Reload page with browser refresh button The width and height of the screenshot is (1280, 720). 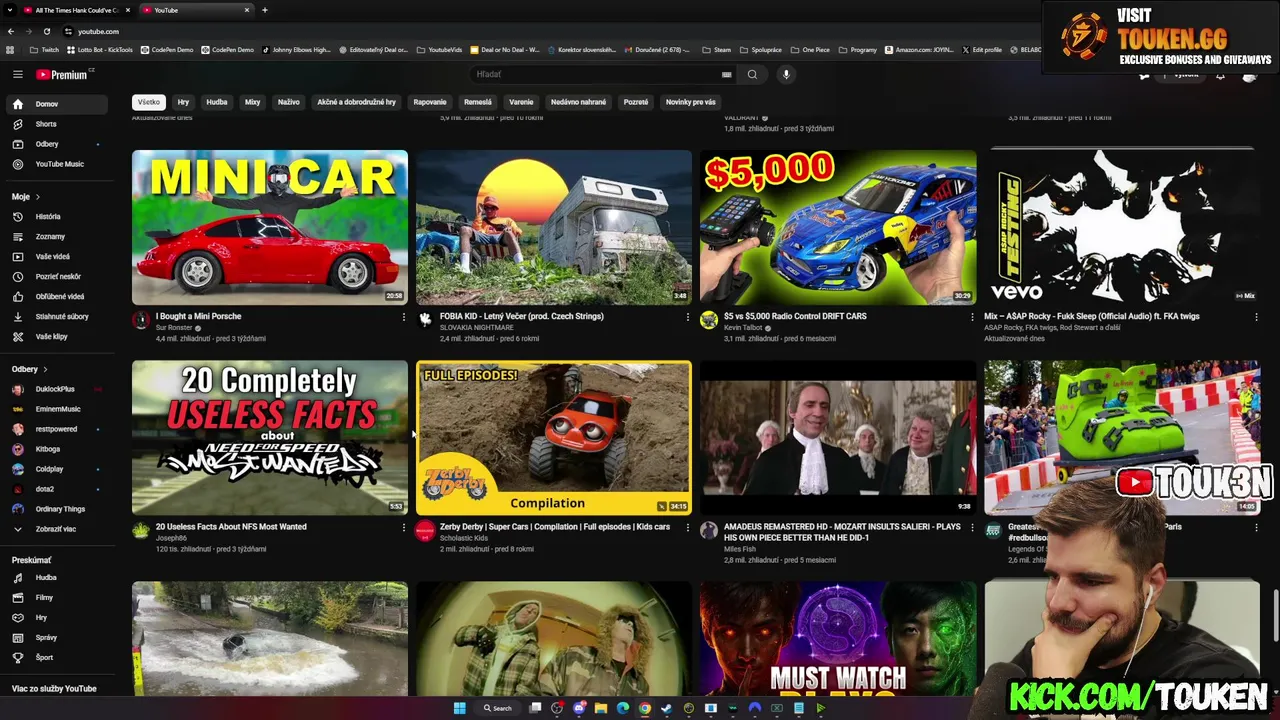click(x=46, y=31)
